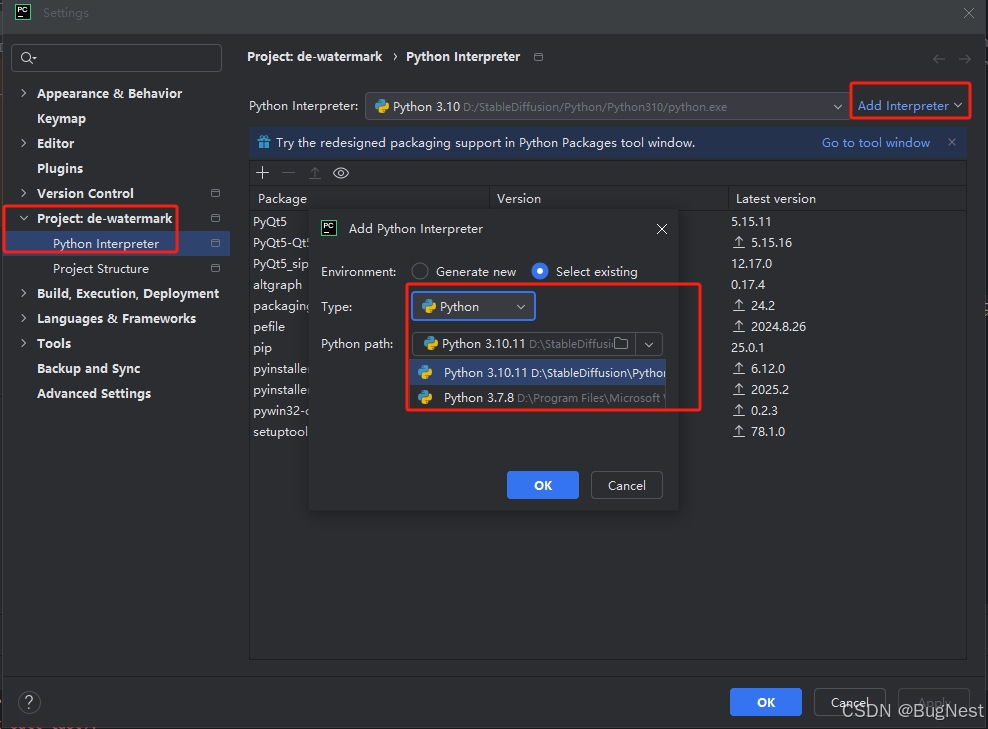Click the install package plus icon
Screen dimensions: 988x729
[263, 173]
